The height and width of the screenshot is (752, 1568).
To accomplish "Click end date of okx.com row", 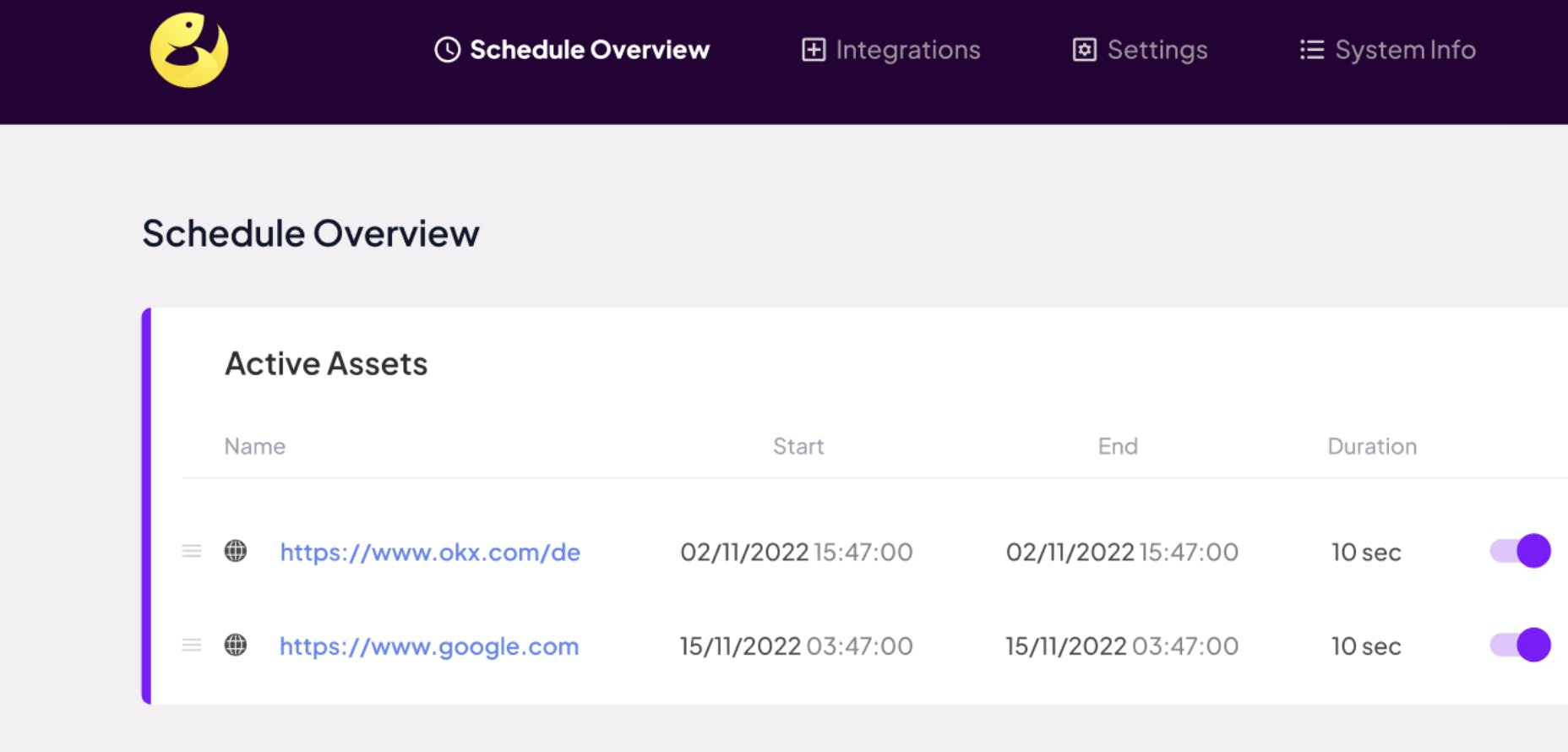I will 1122,553.
